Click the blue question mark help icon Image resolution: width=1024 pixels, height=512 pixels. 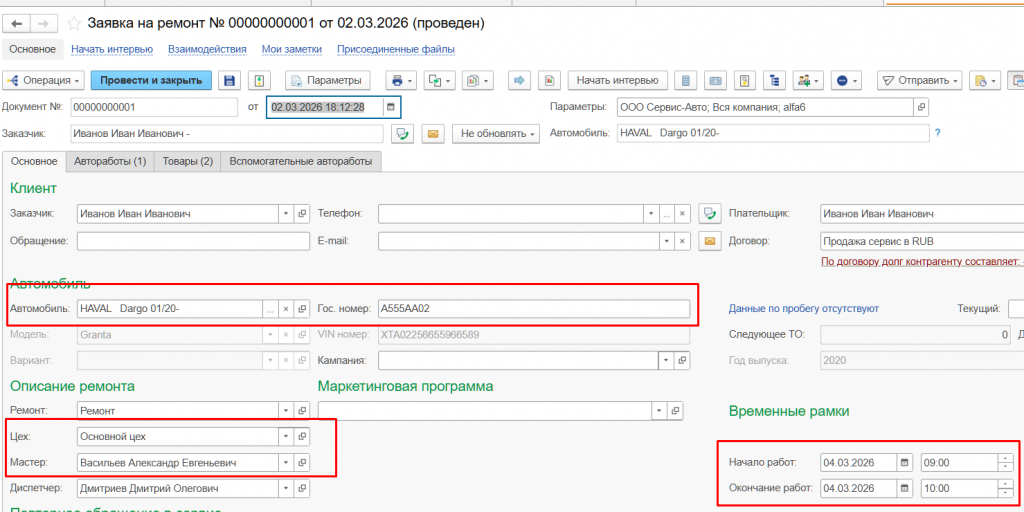(938, 133)
